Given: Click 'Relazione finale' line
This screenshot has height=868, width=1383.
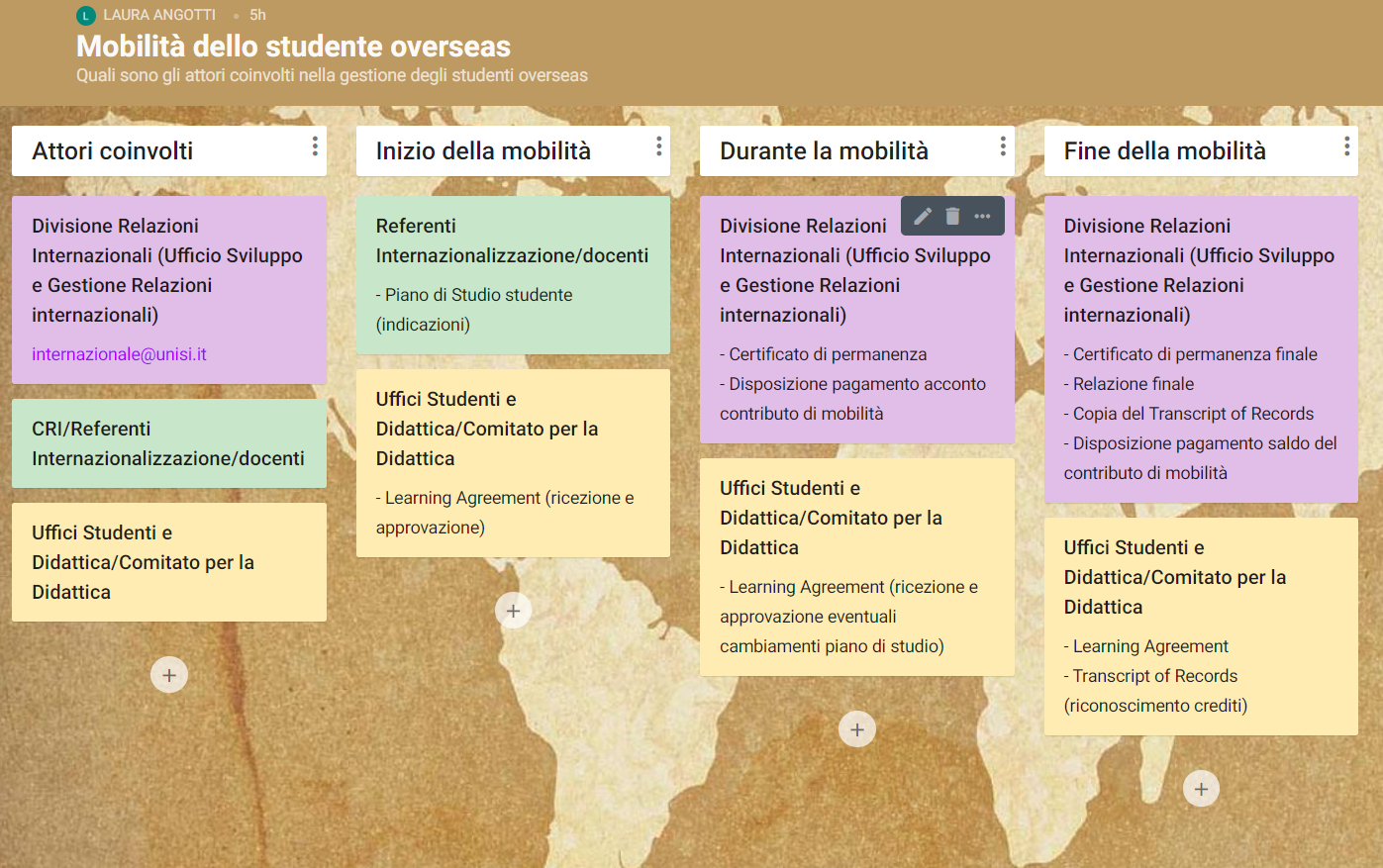Looking at the screenshot, I should click(1130, 384).
